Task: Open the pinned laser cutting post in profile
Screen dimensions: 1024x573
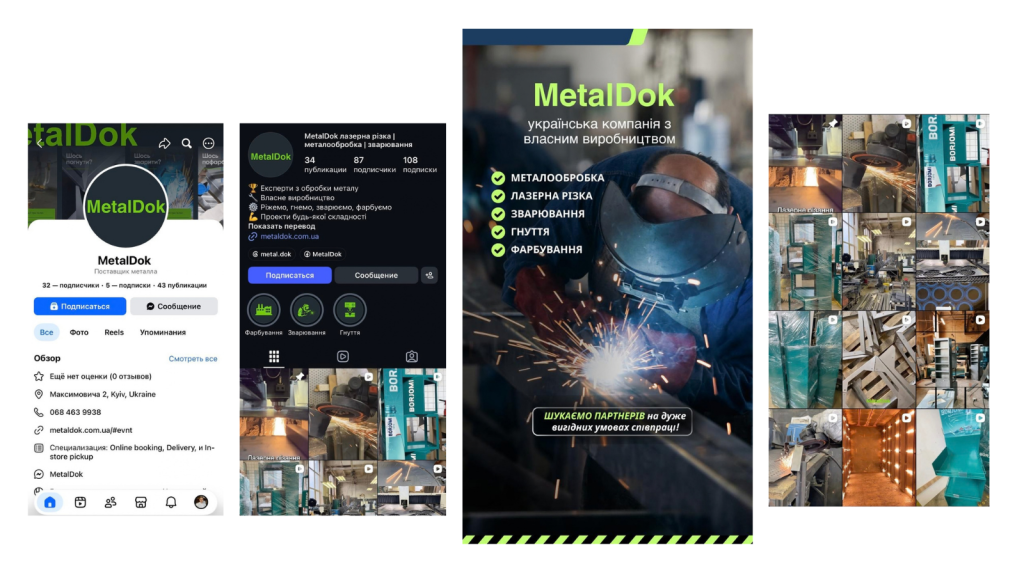Action: 274,414
